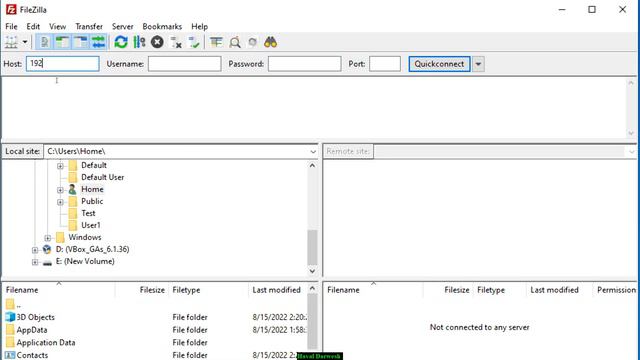This screenshot has width=640, height=360.
Task: Click the local tree scroll down arrow
Action: click(x=312, y=271)
